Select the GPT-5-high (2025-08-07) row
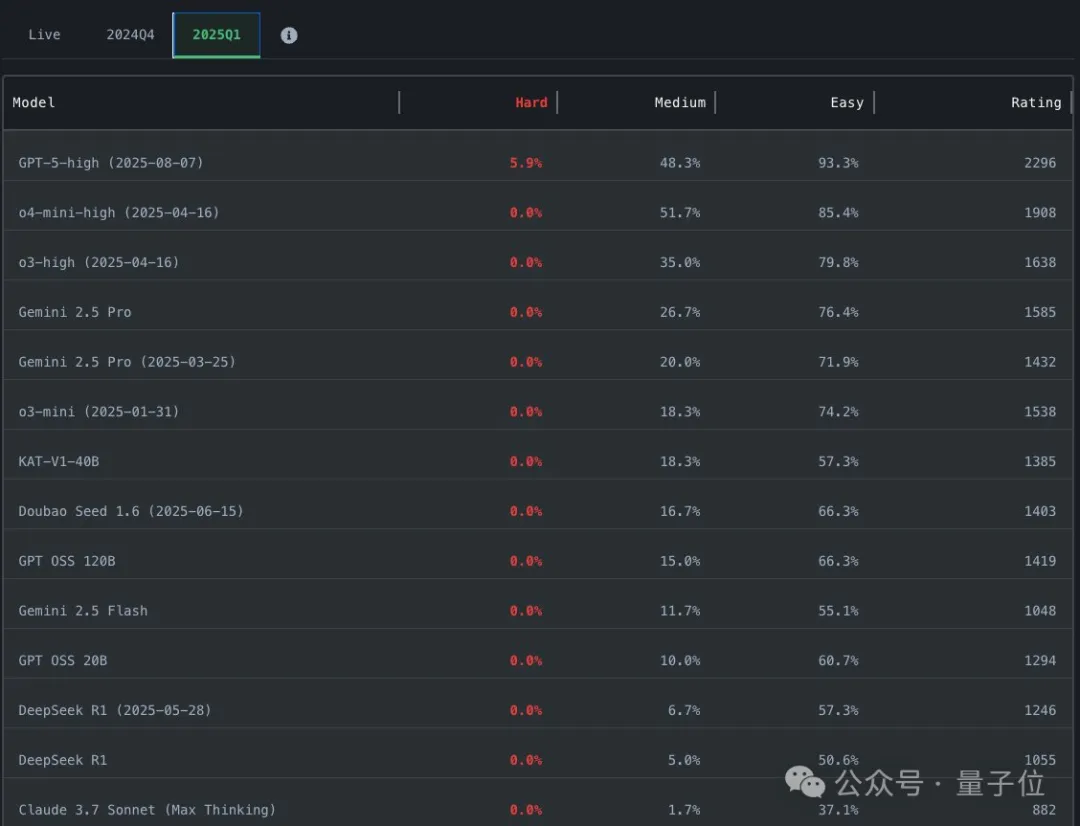1080x826 pixels. point(111,162)
